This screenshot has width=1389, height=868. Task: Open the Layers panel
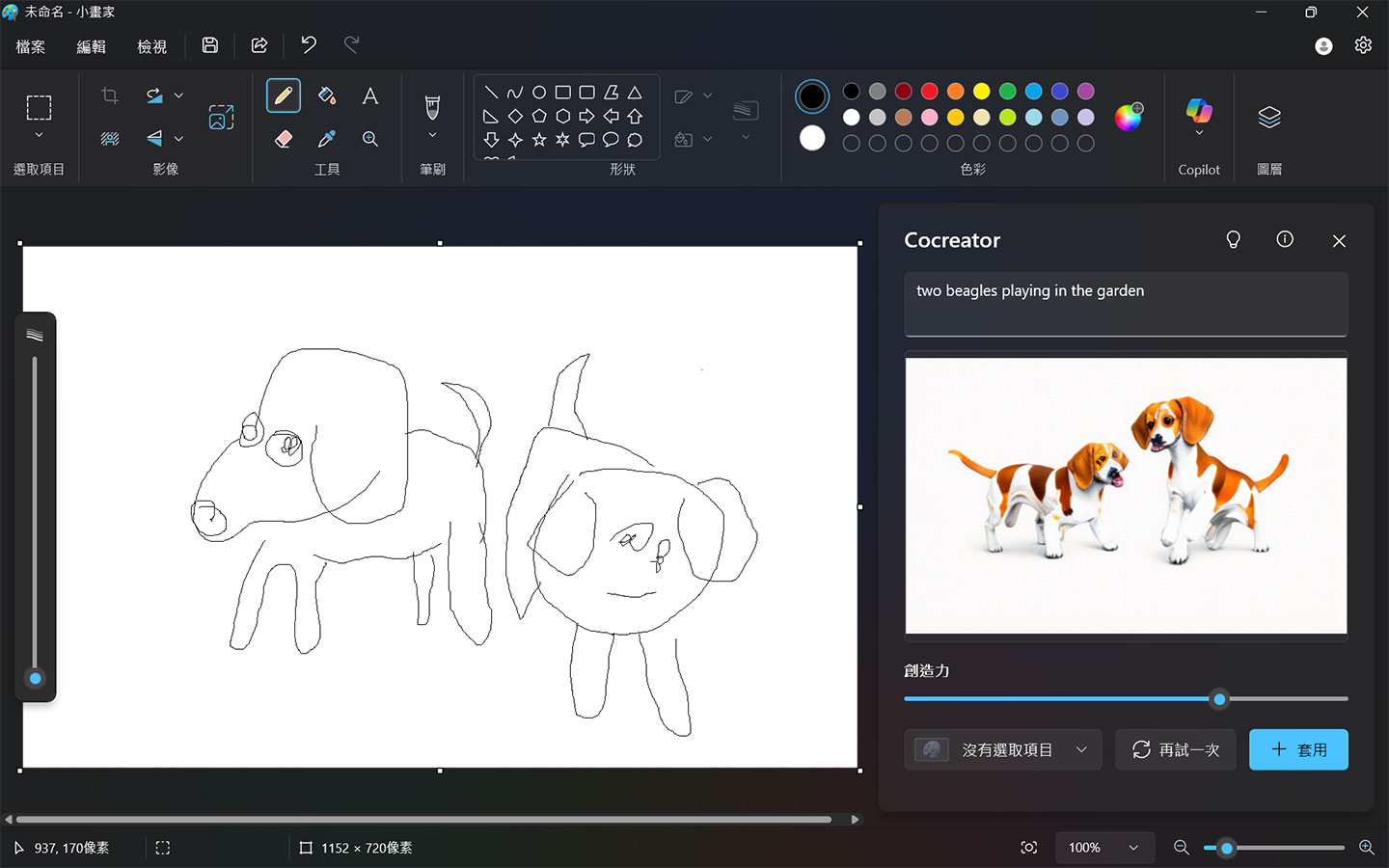tap(1269, 118)
